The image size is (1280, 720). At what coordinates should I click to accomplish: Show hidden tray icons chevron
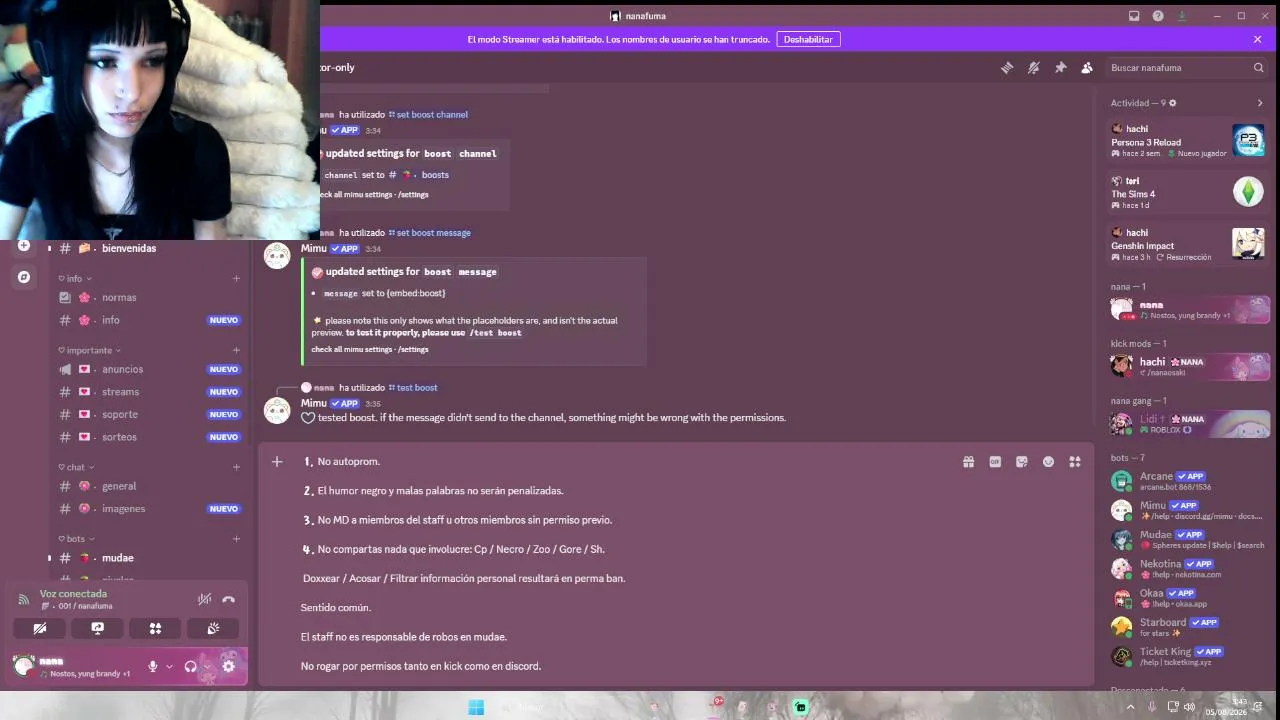[1131, 707]
